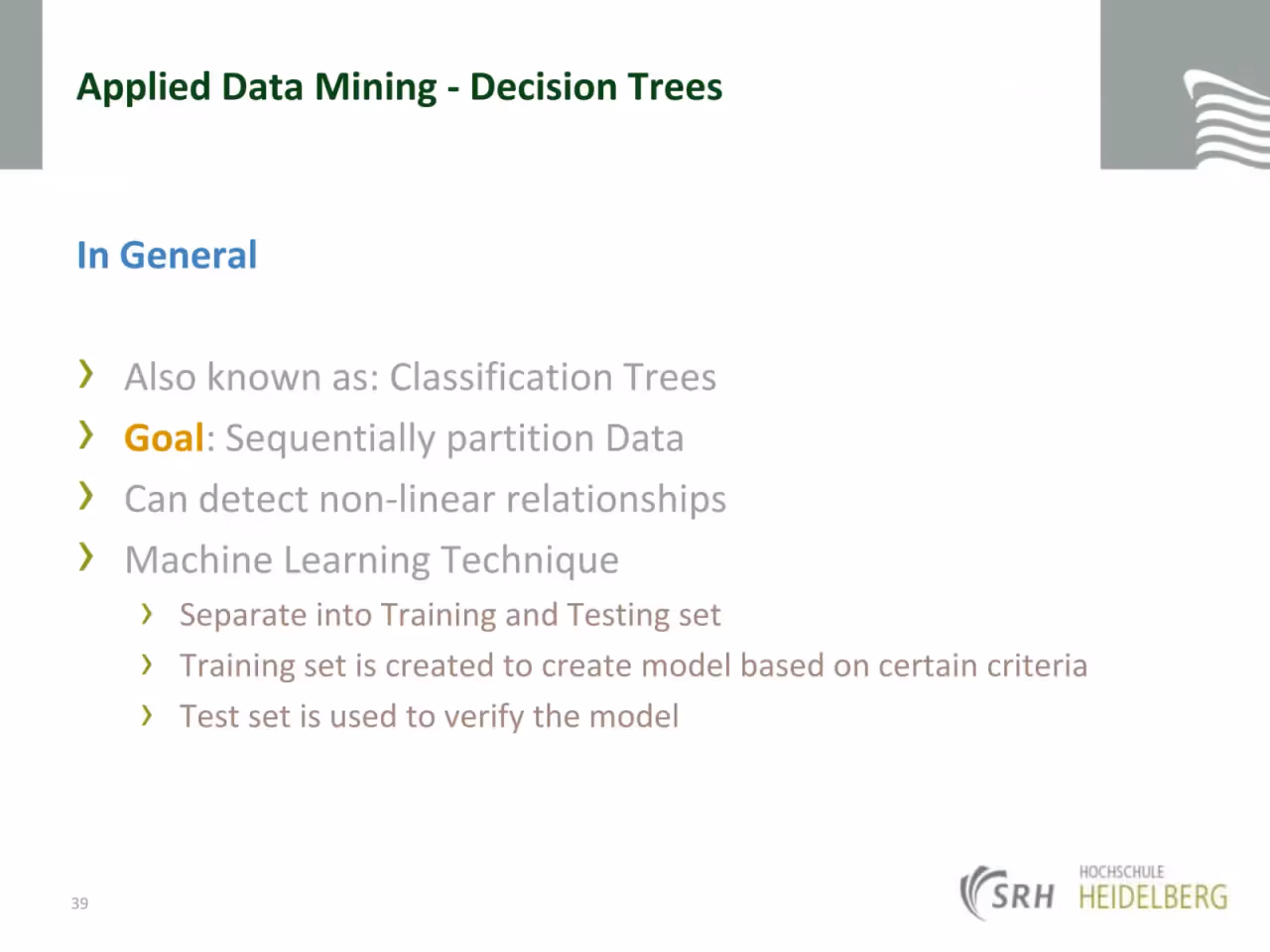Screen dimensions: 1270x952
Task: Click chevron bullet before 'Can detect non-linear'
Action: (87, 495)
